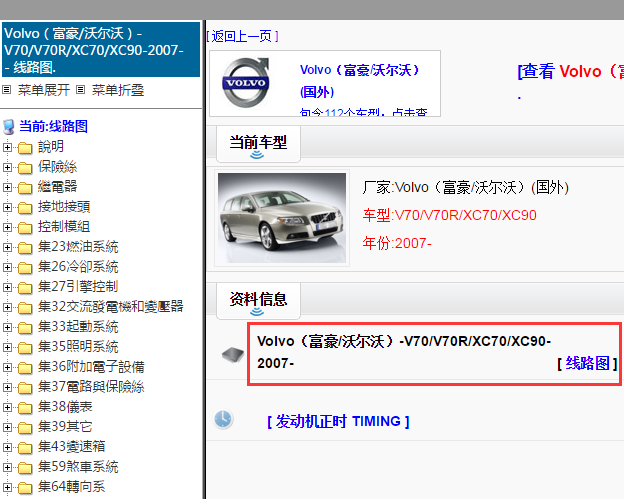The width and height of the screenshot is (624, 499).
Task: Click the 集59煞車系統 folder icon
Action: point(25,467)
